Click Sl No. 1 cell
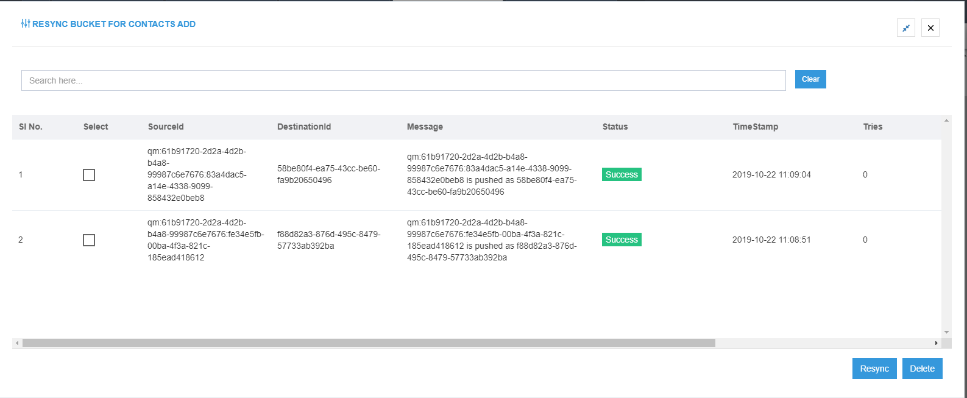 click(x=21, y=175)
